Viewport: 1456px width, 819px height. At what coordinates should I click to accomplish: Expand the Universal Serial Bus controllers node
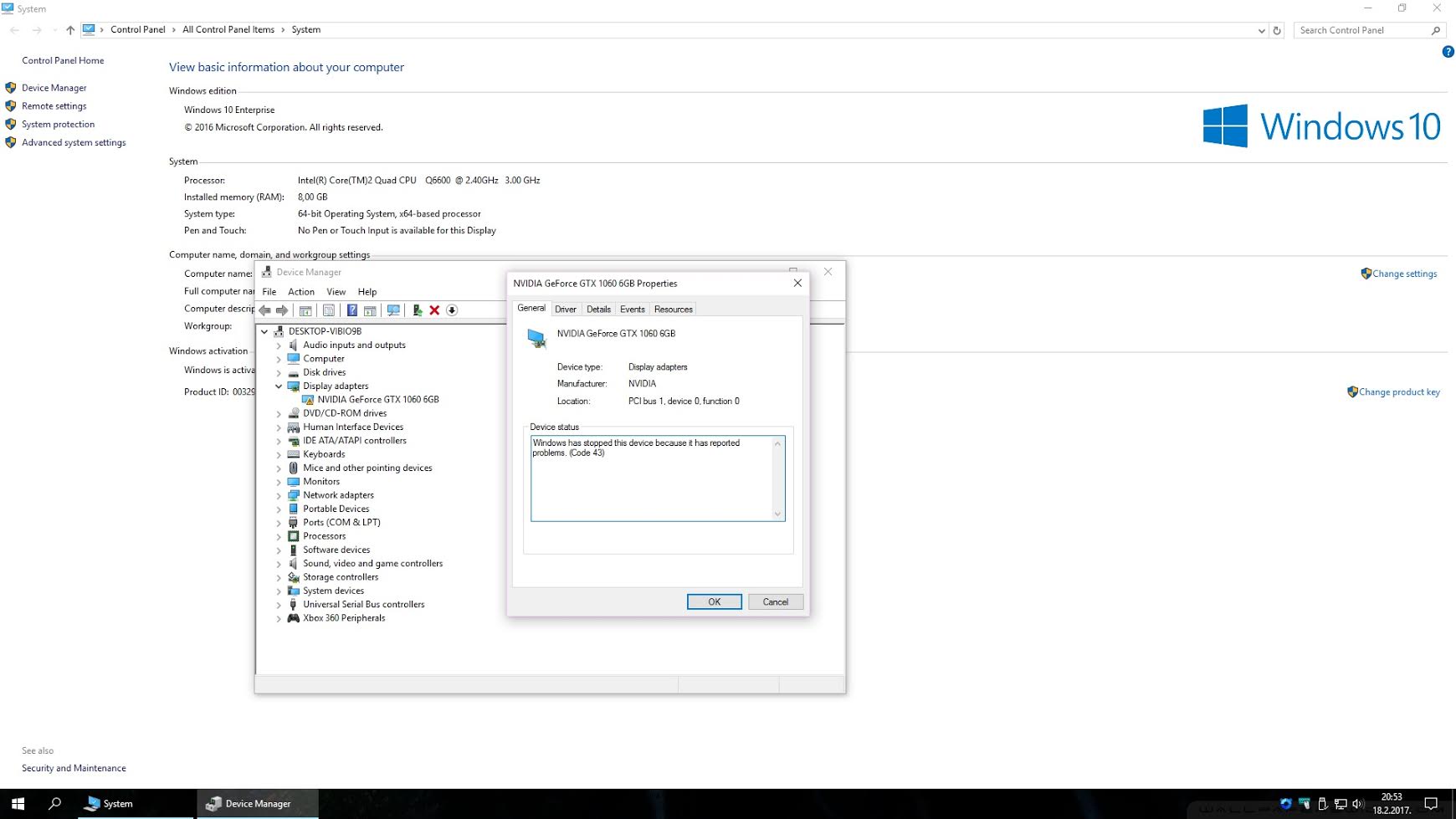pos(279,605)
